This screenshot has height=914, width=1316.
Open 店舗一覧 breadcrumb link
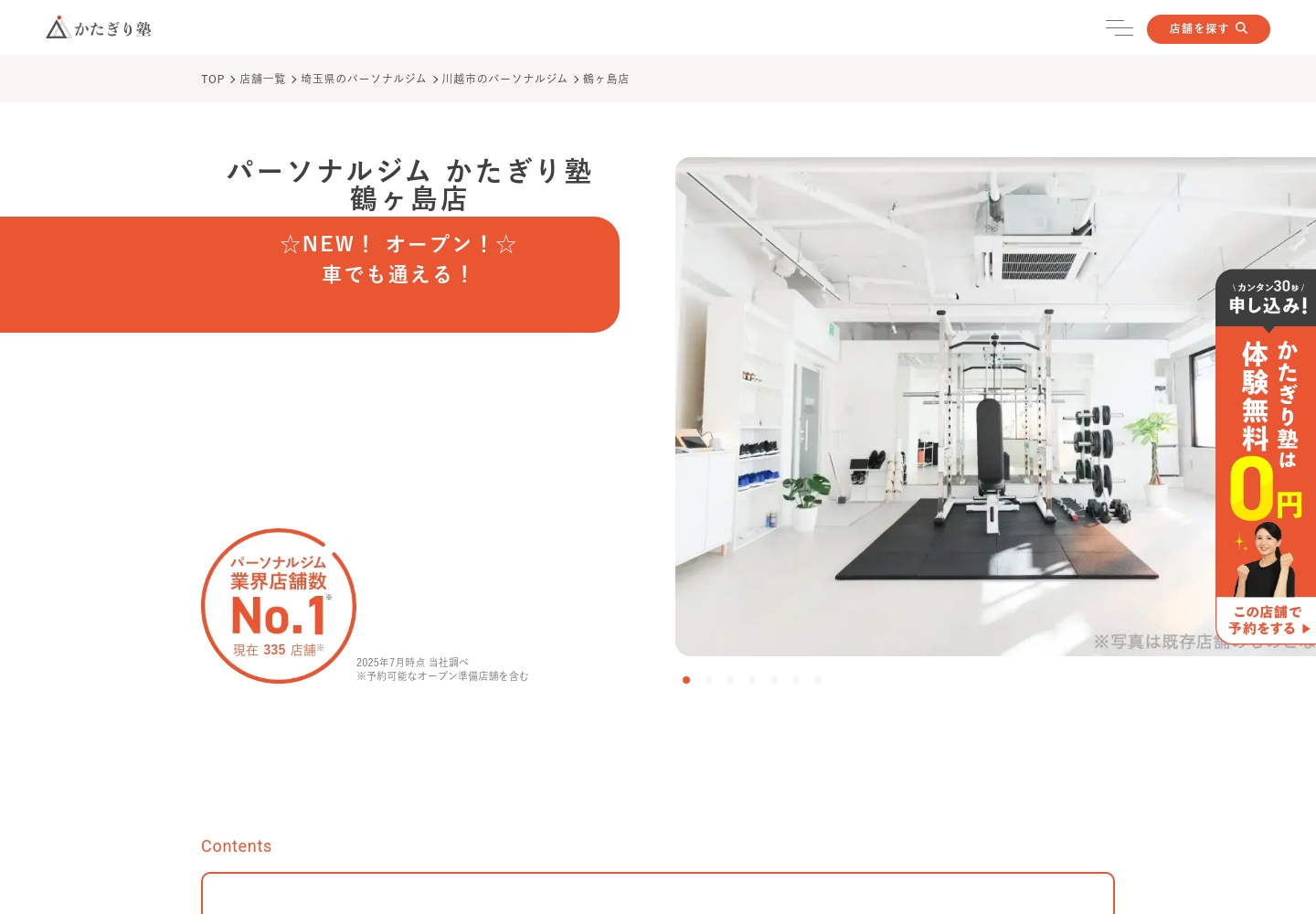point(262,80)
